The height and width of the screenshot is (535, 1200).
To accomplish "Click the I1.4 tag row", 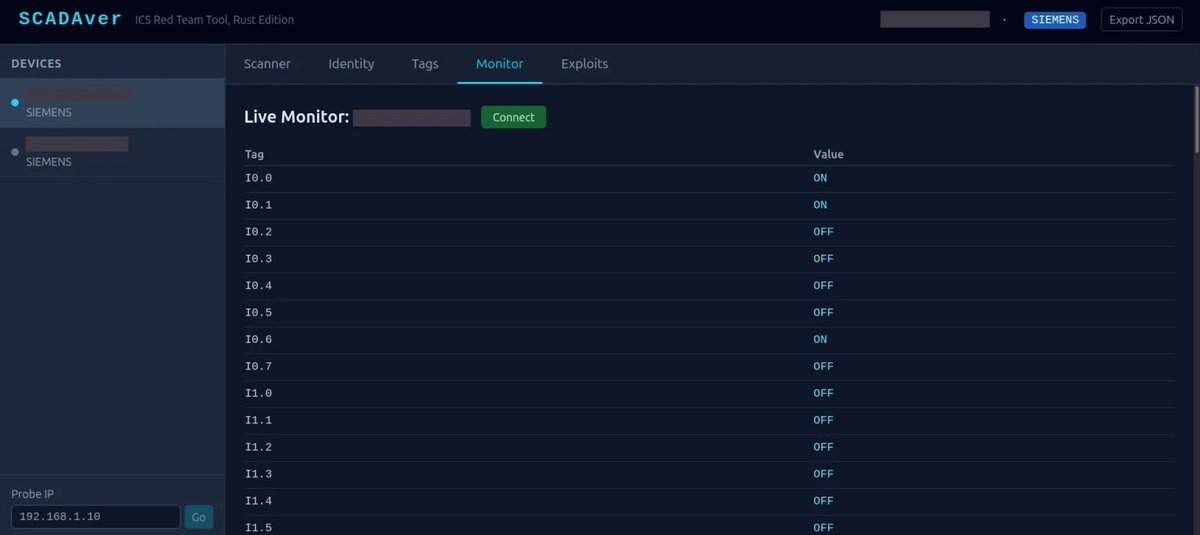I will (709, 502).
